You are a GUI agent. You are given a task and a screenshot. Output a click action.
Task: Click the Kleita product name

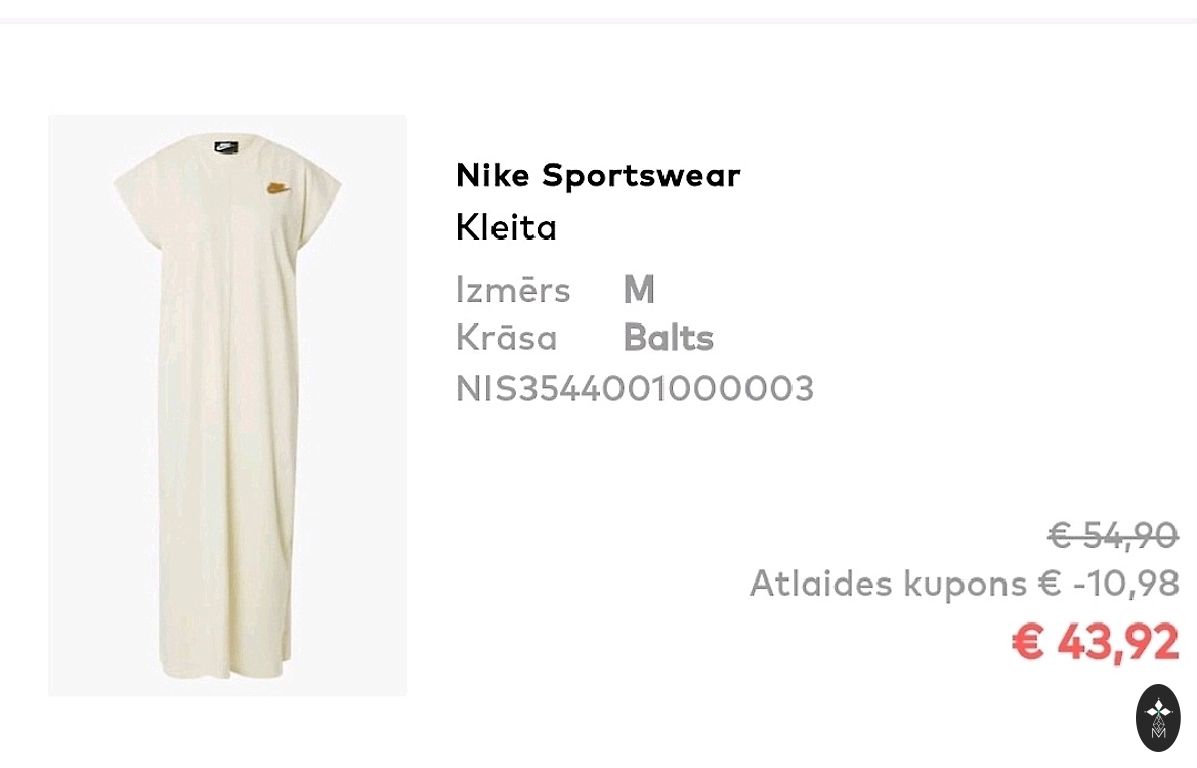(x=506, y=228)
